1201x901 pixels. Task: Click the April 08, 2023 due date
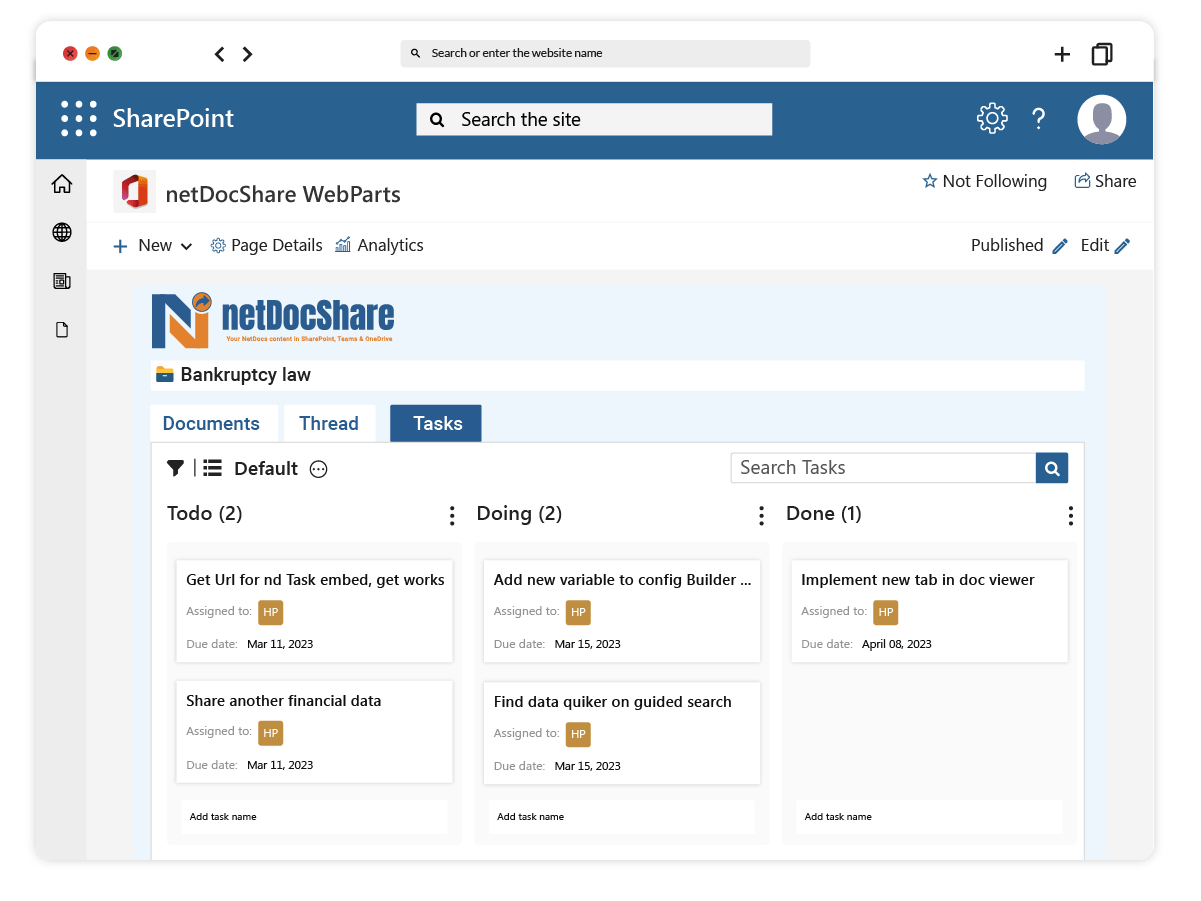pyautogui.click(x=896, y=644)
